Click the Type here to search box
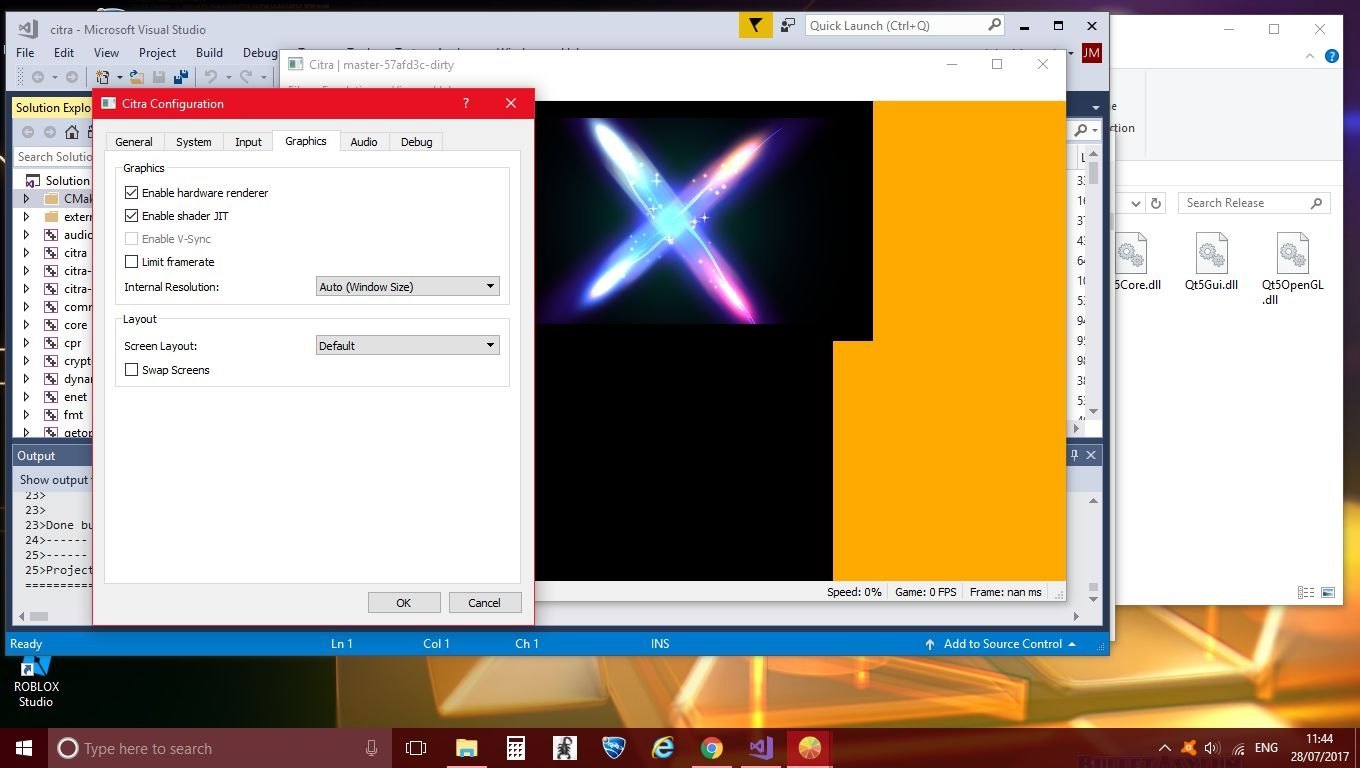The height and width of the screenshot is (768, 1360). pos(218,748)
